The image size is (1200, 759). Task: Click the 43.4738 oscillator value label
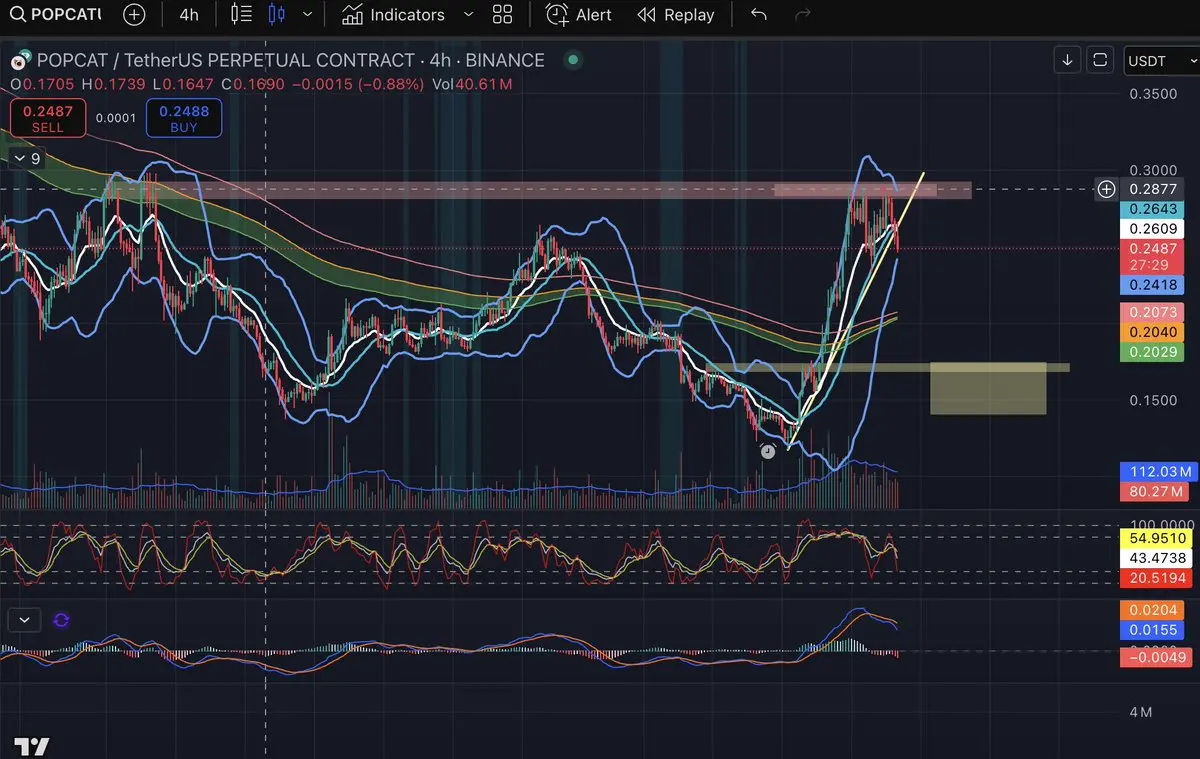[x=1158, y=559]
